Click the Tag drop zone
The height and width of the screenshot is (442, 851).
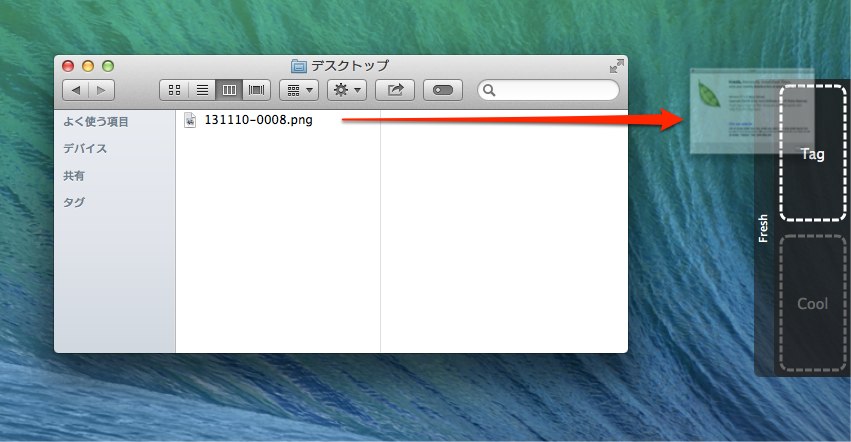point(812,153)
